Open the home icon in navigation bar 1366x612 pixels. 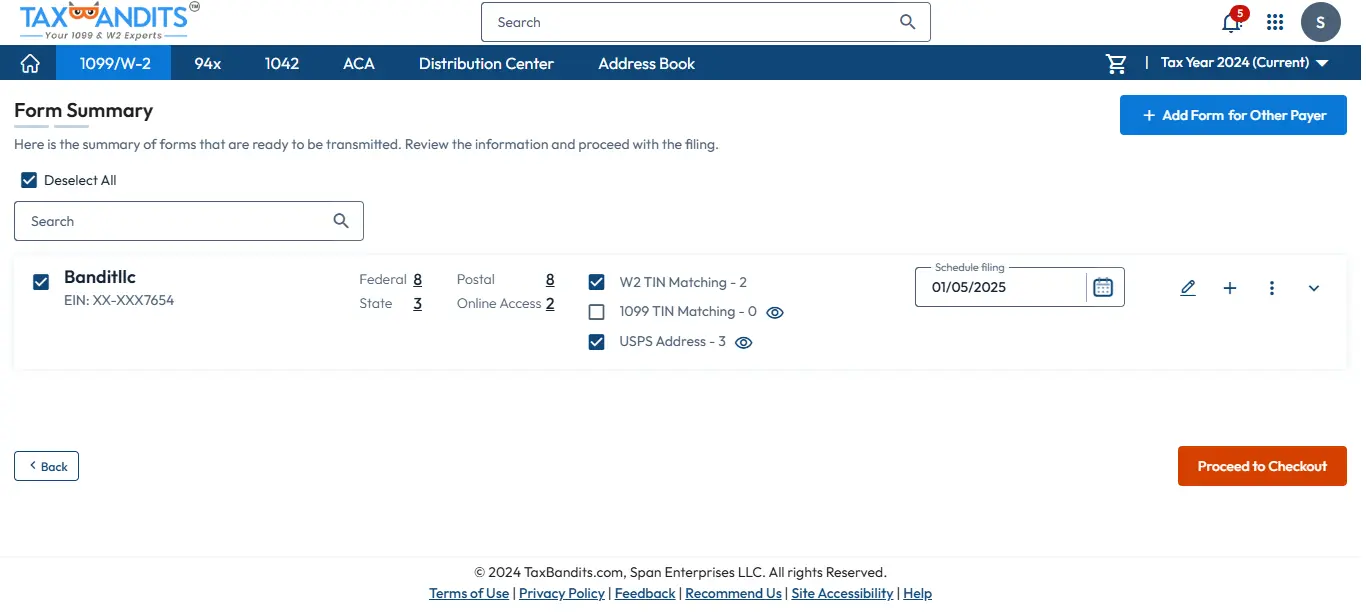tap(29, 63)
